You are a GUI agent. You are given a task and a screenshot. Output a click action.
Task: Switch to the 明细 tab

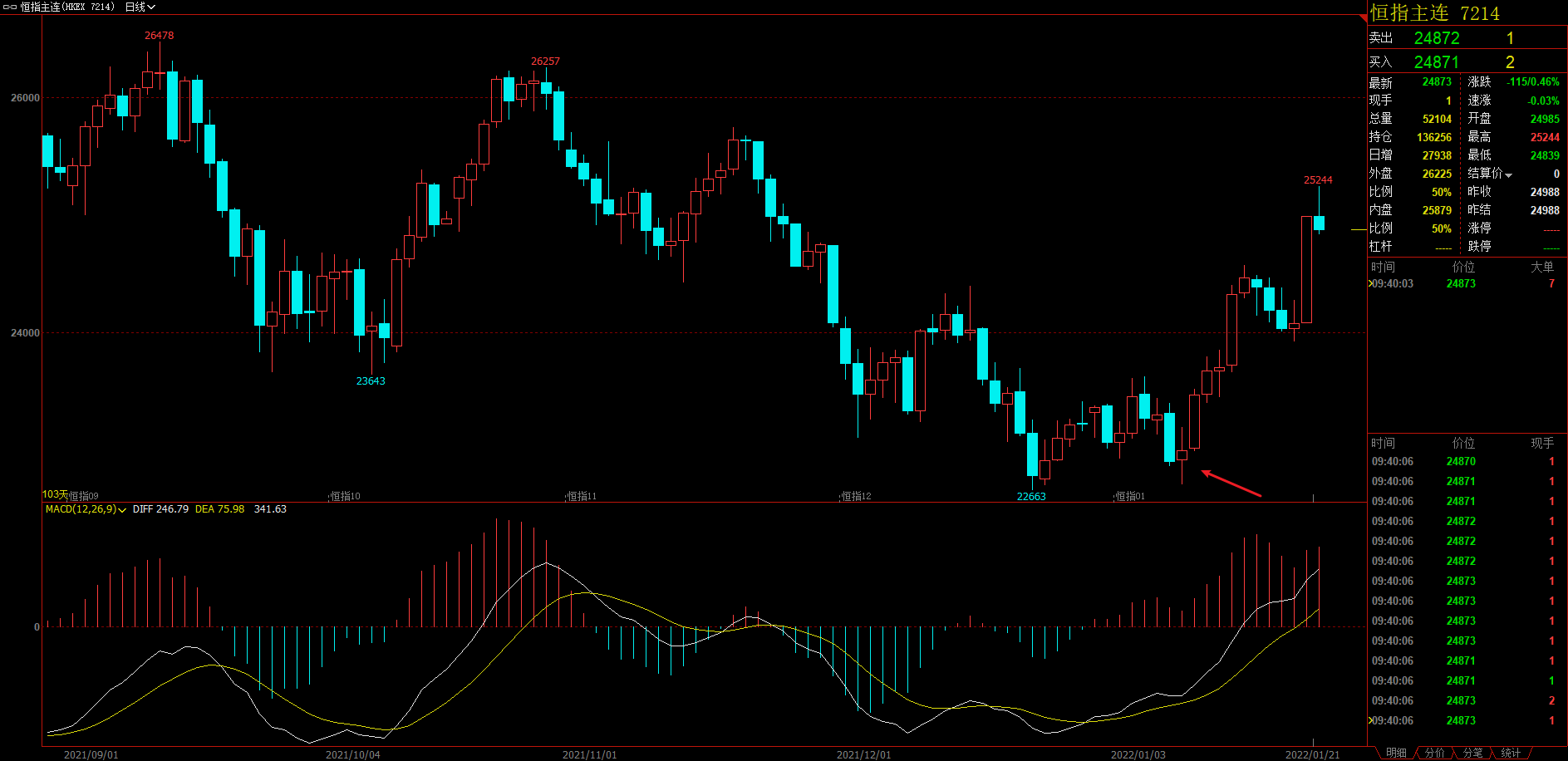(1396, 753)
